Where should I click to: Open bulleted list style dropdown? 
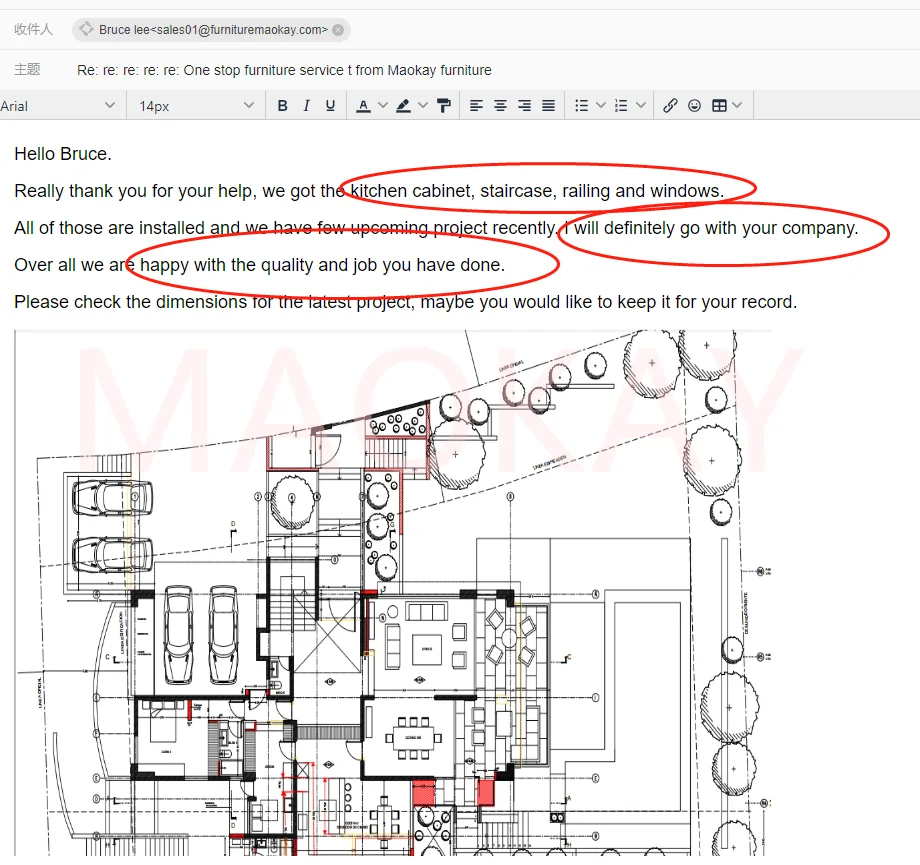[x=601, y=106]
